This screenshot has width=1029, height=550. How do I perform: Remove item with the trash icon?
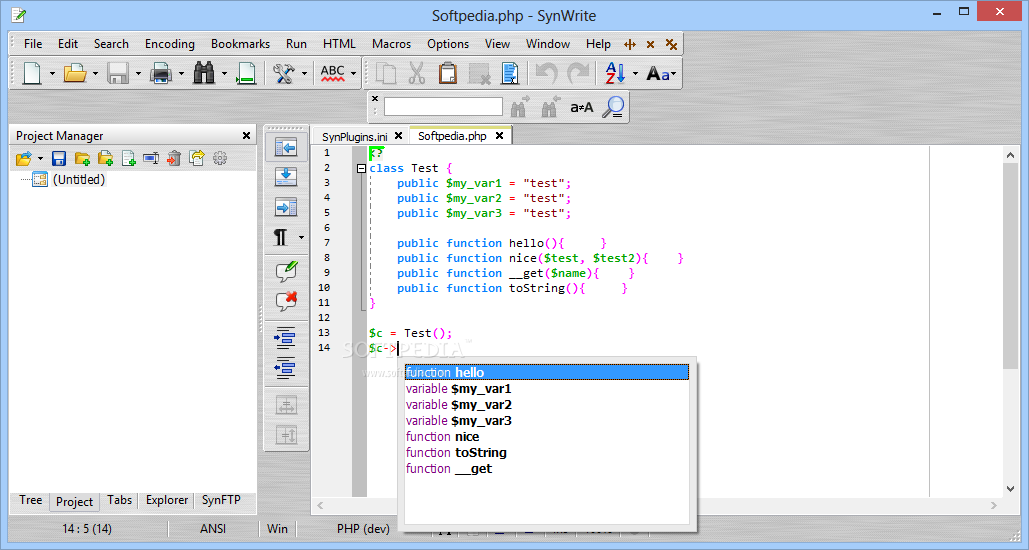point(174,158)
